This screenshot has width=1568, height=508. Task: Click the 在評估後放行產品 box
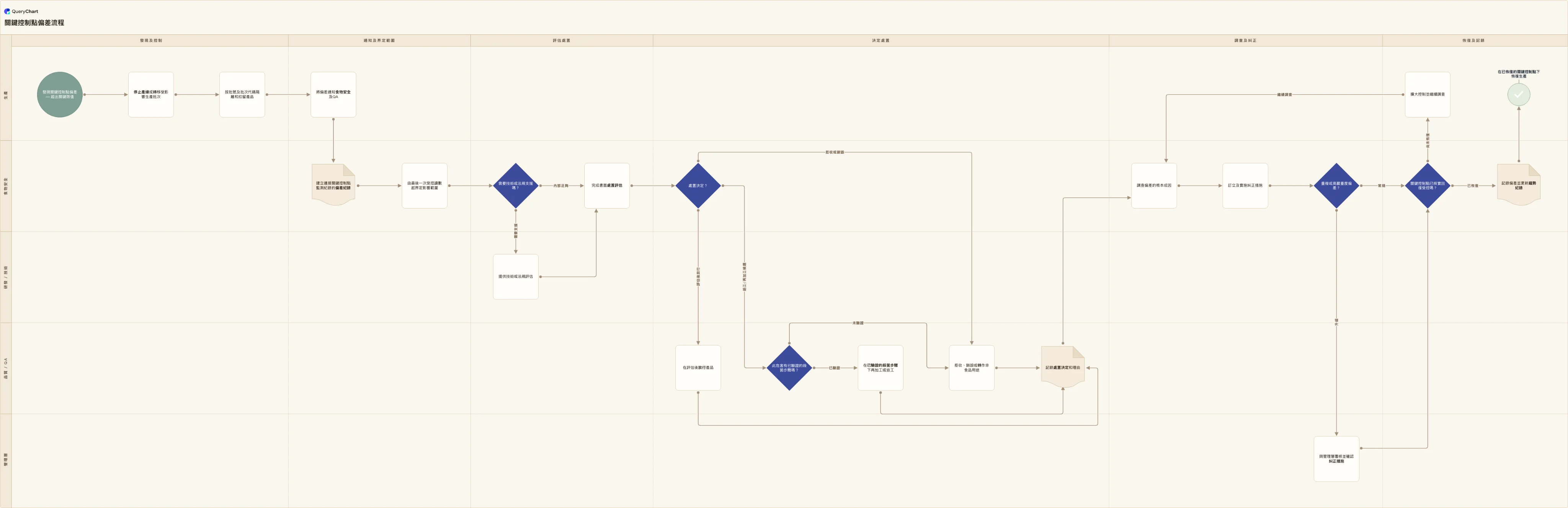pyautogui.click(x=697, y=368)
